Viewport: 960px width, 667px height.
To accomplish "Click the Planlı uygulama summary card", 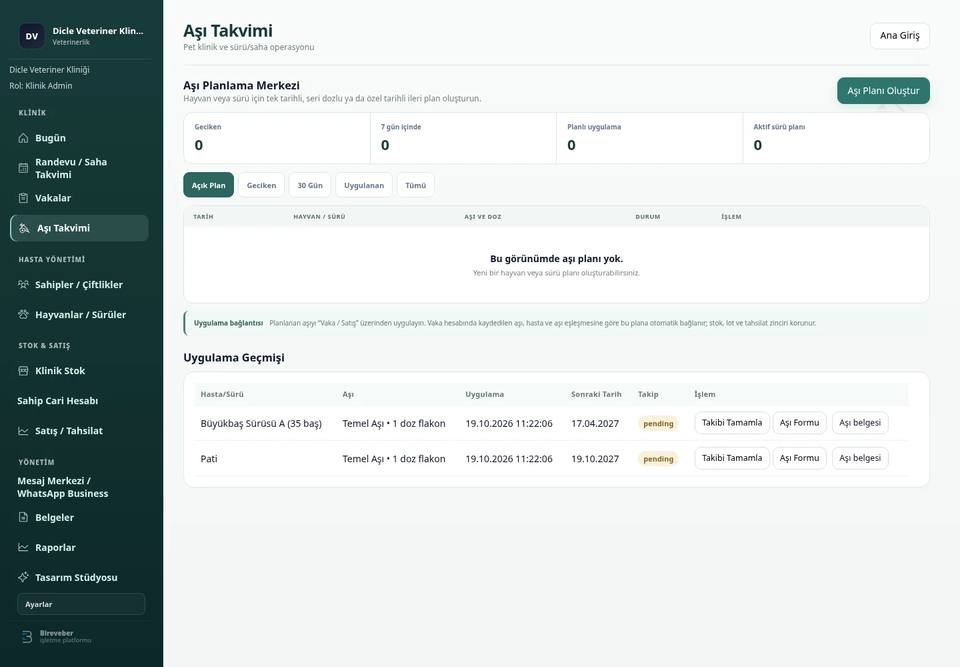I will click(650, 138).
